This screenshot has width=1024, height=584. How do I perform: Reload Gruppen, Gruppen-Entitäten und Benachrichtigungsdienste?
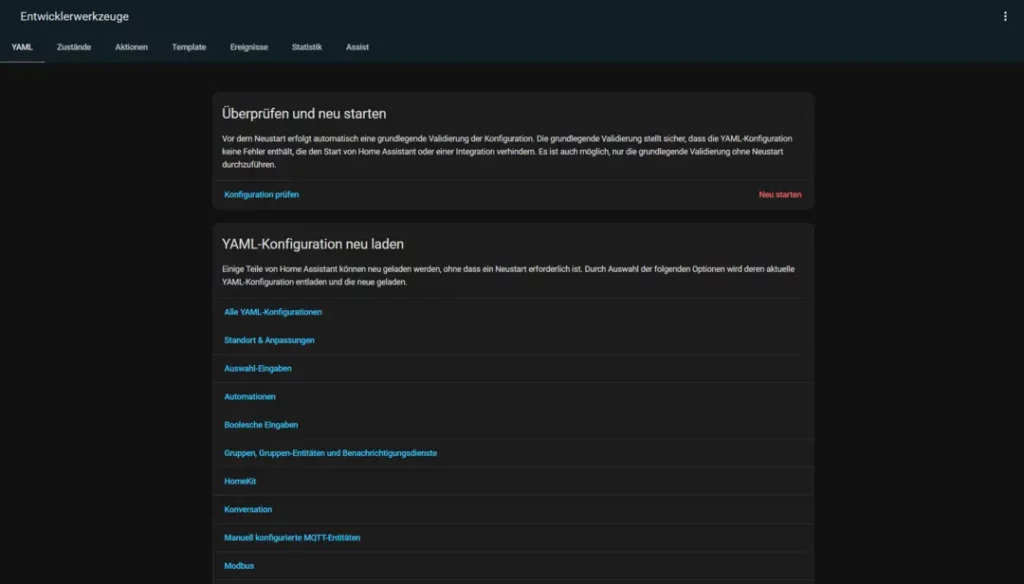pos(330,452)
